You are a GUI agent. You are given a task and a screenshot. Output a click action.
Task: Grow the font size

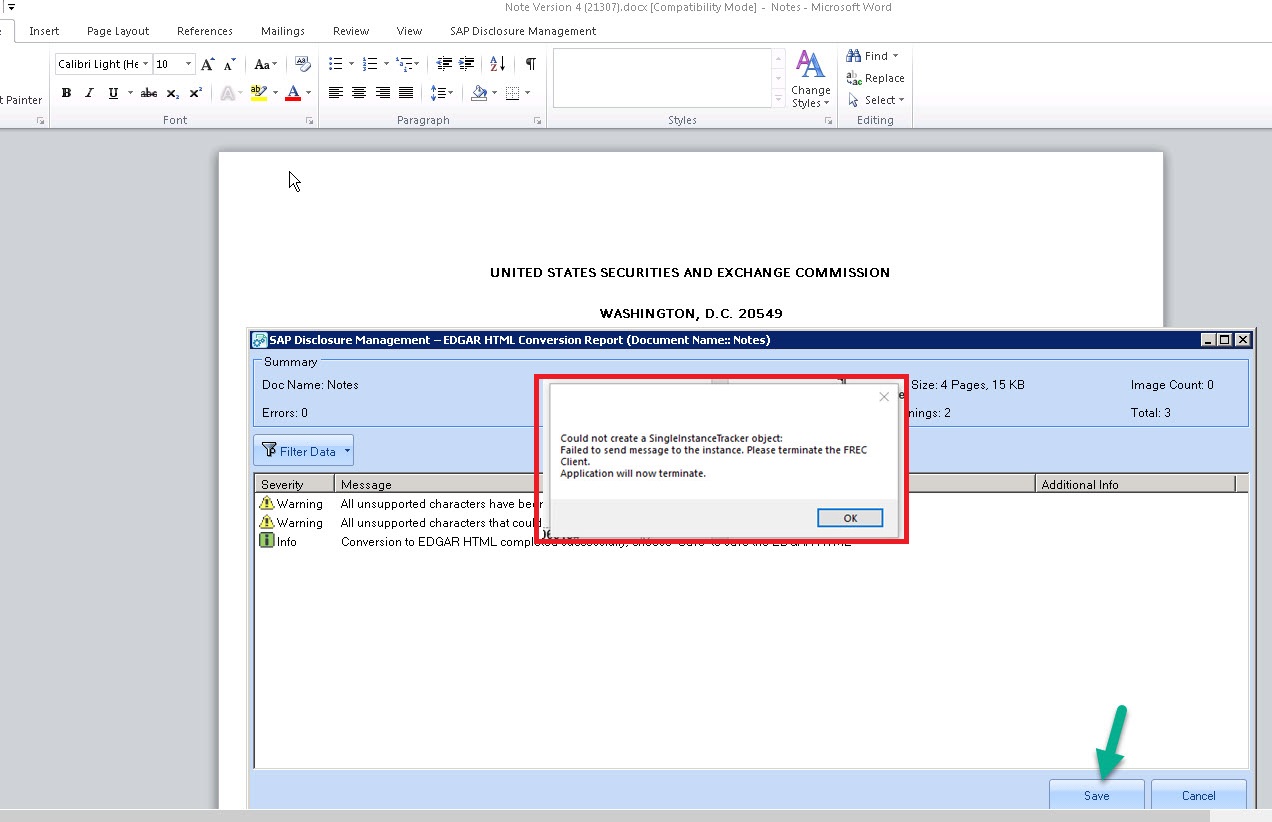pyautogui.click(x=208, y=64)
